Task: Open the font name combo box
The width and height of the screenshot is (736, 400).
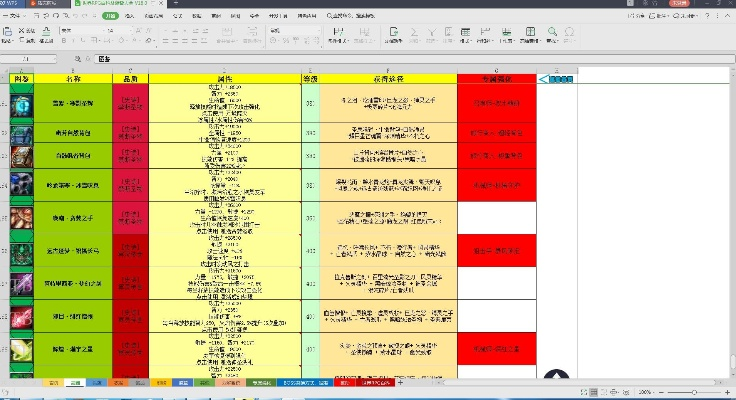Action: tap(81, 30)
